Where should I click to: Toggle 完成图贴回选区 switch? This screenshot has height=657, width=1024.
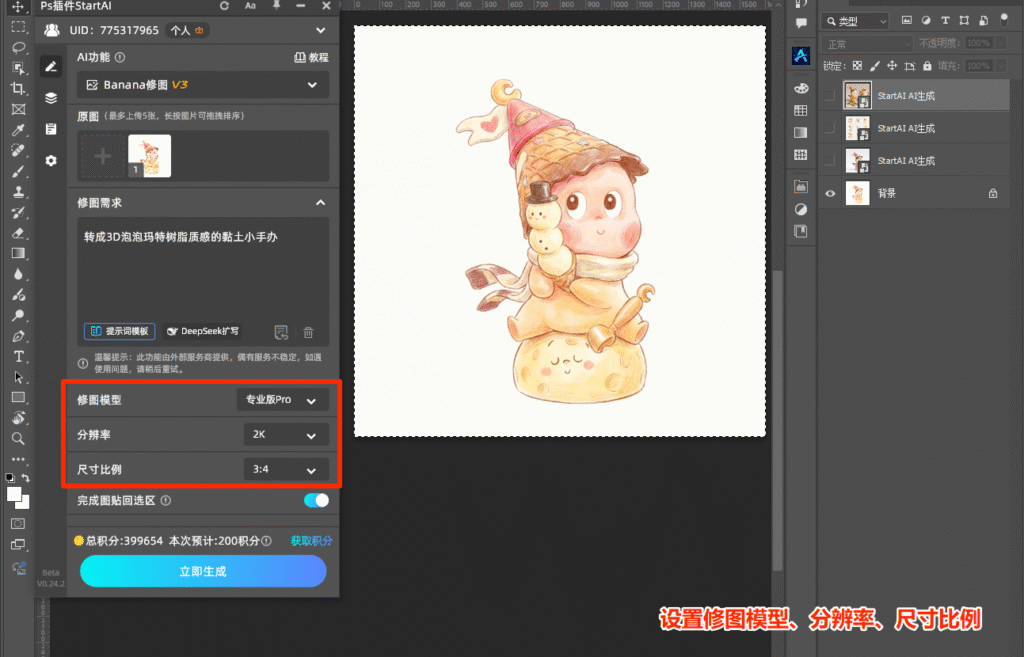point(316,500)
